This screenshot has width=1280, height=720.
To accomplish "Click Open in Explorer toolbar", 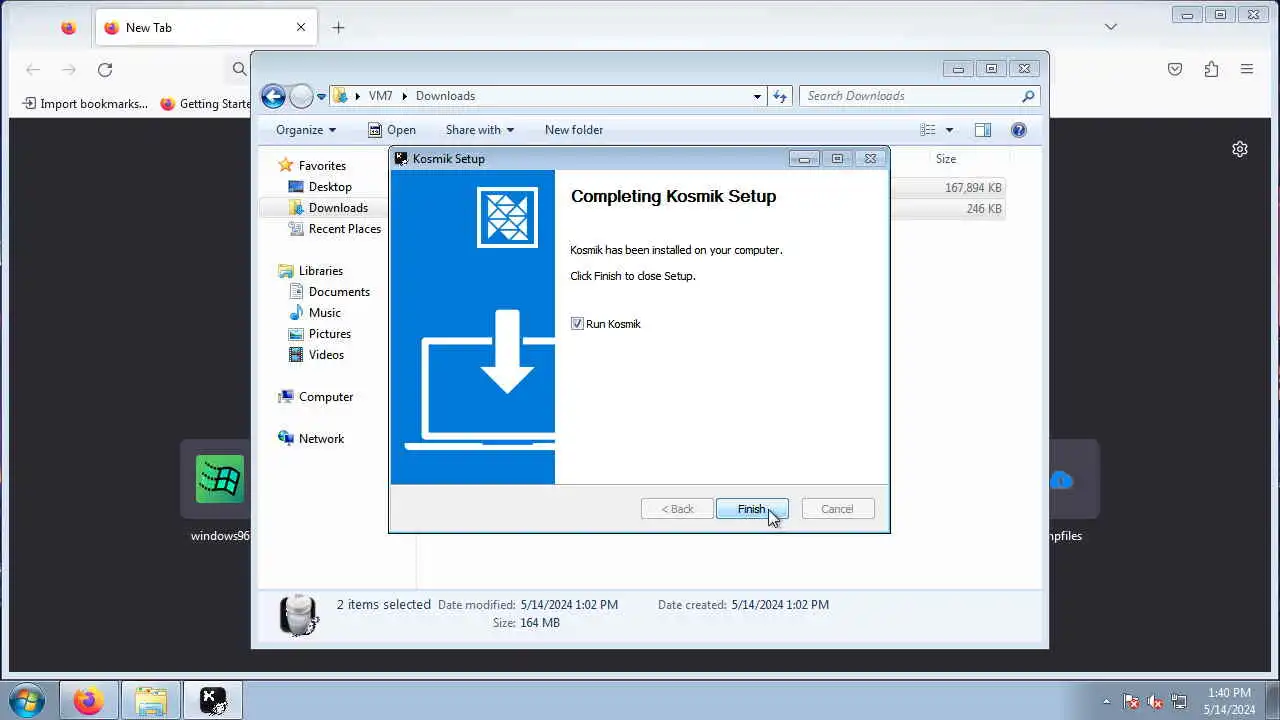I will (391, 130).
